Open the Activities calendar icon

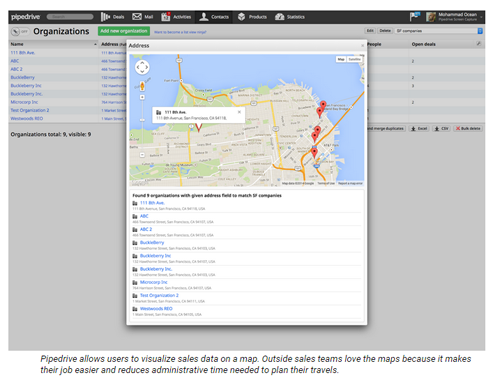[x=166, y=17]
